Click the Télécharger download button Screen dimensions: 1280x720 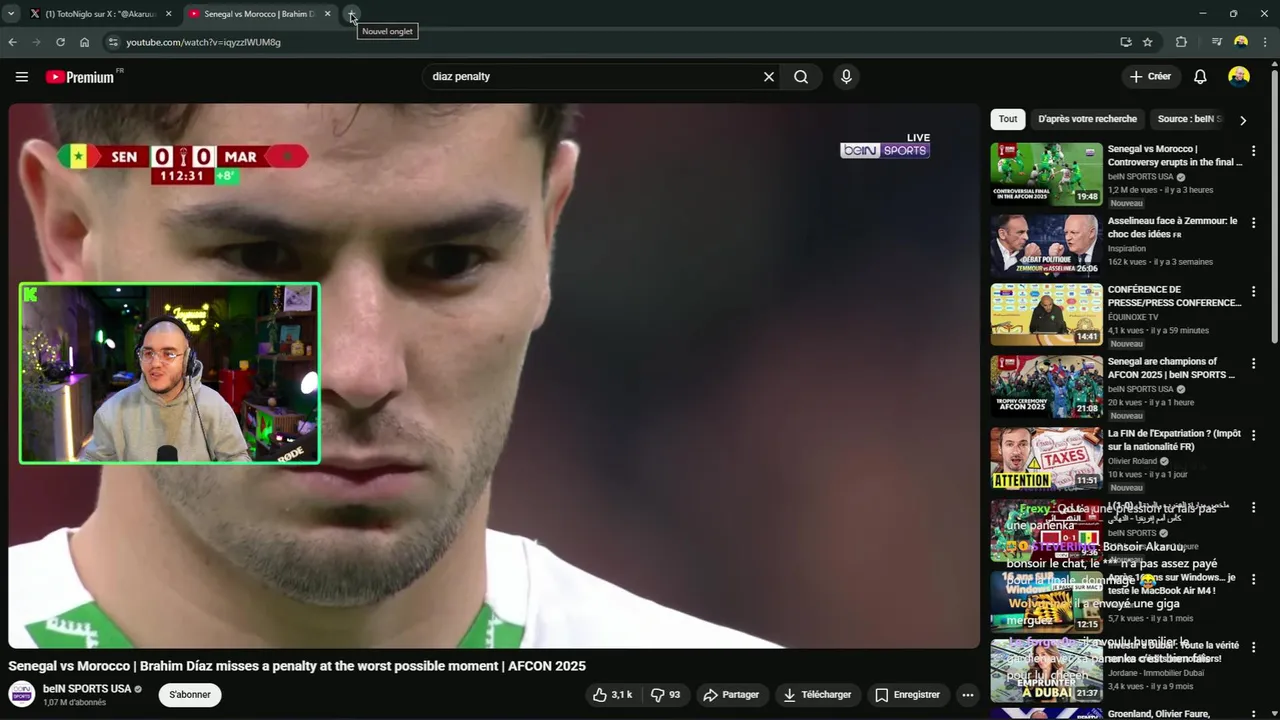(817, 694)
